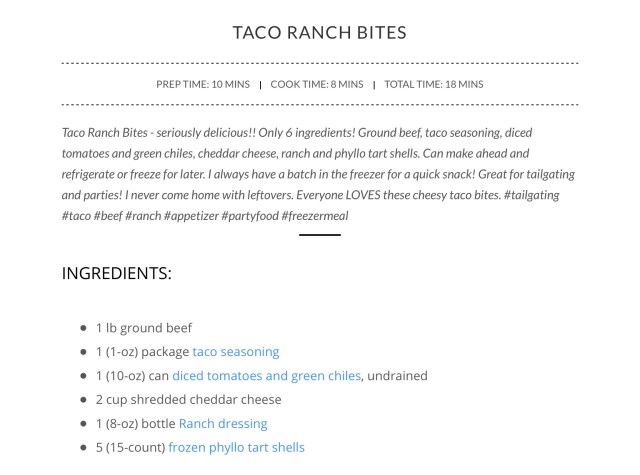The width and height of the screenshot is (640, 475).
Task: Click the Cook Time: 8 mins label
Action: click(x=316, y=85)
